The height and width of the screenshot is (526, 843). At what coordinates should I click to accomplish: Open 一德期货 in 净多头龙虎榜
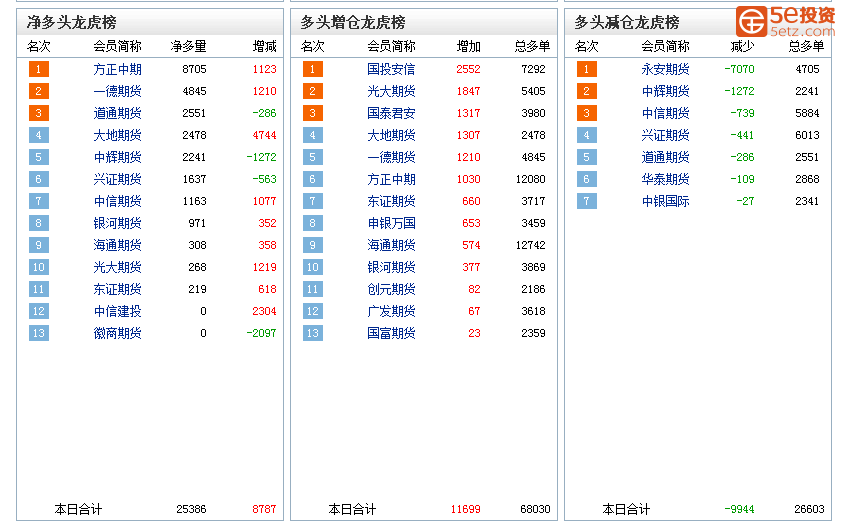click(117, 91)
